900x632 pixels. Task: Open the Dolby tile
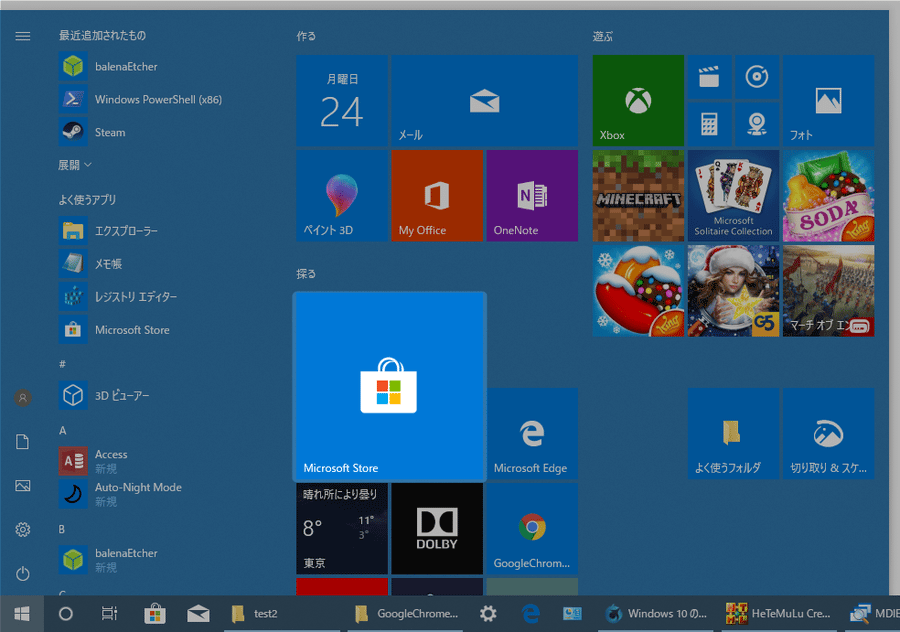(x=437, y=529)
